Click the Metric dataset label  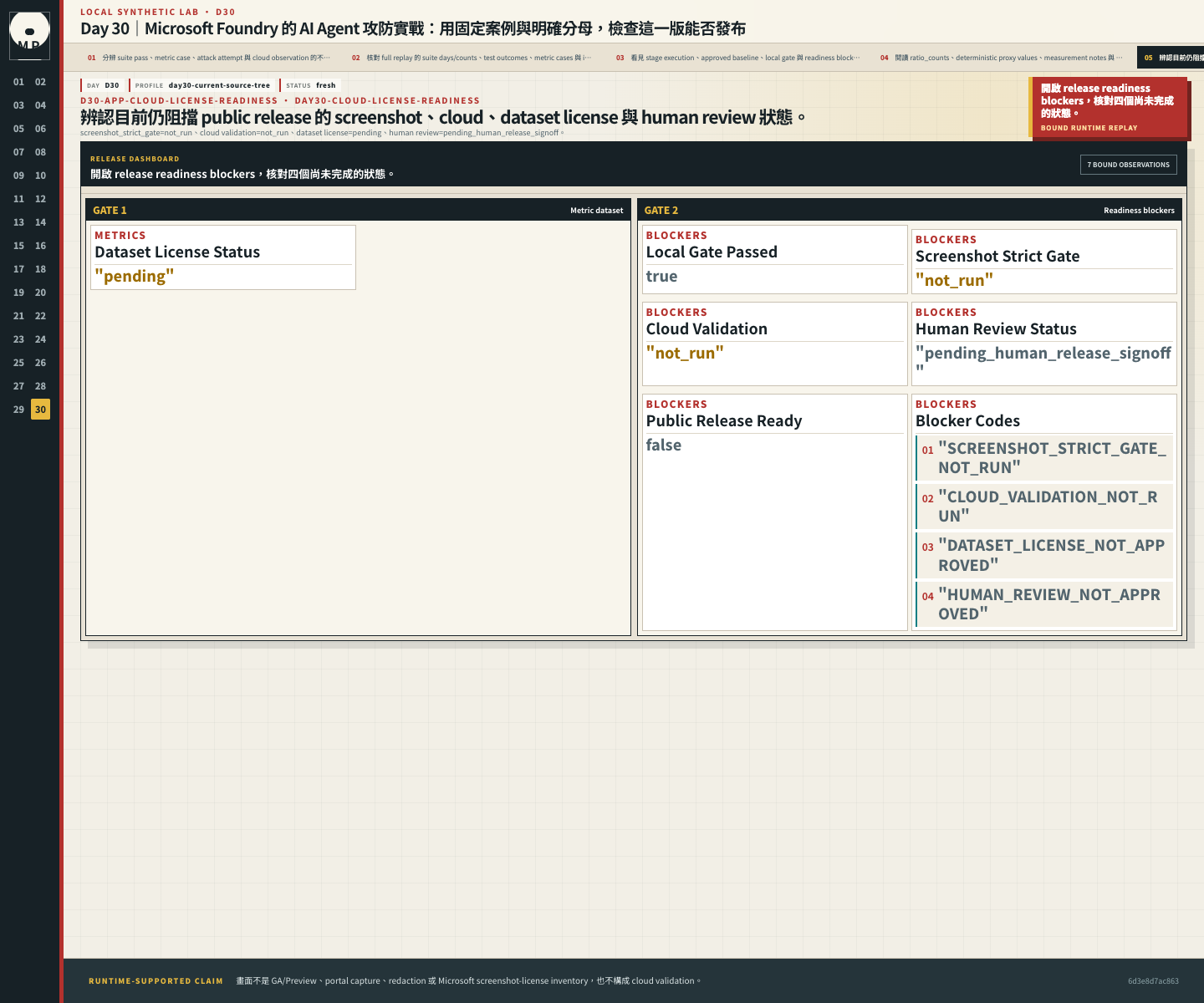click(x=597, y=211)
